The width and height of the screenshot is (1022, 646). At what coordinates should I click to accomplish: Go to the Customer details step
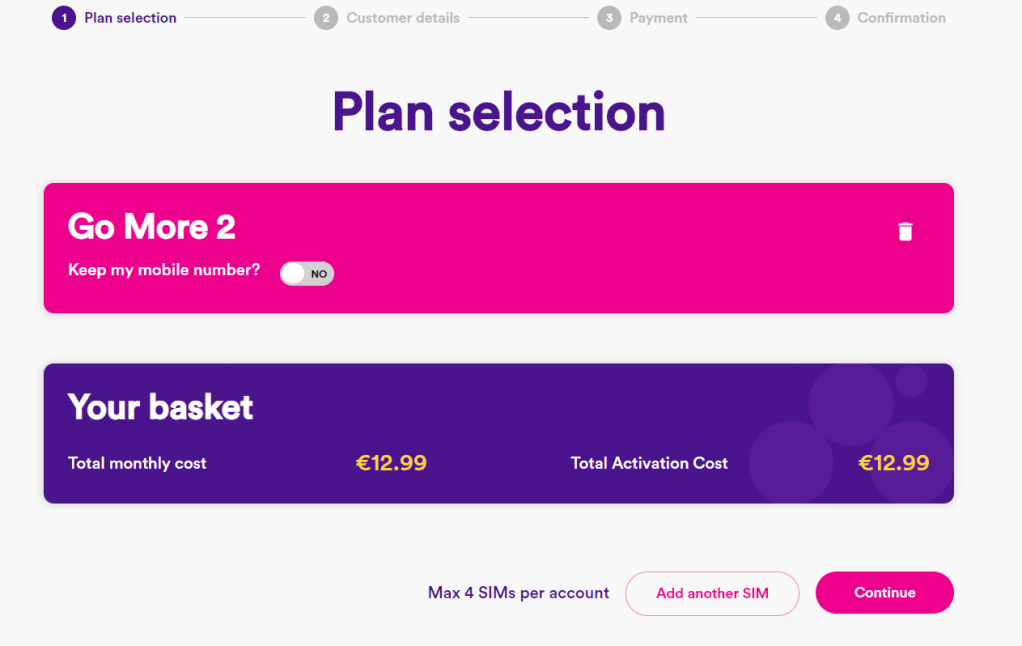(x=403, y=18)
